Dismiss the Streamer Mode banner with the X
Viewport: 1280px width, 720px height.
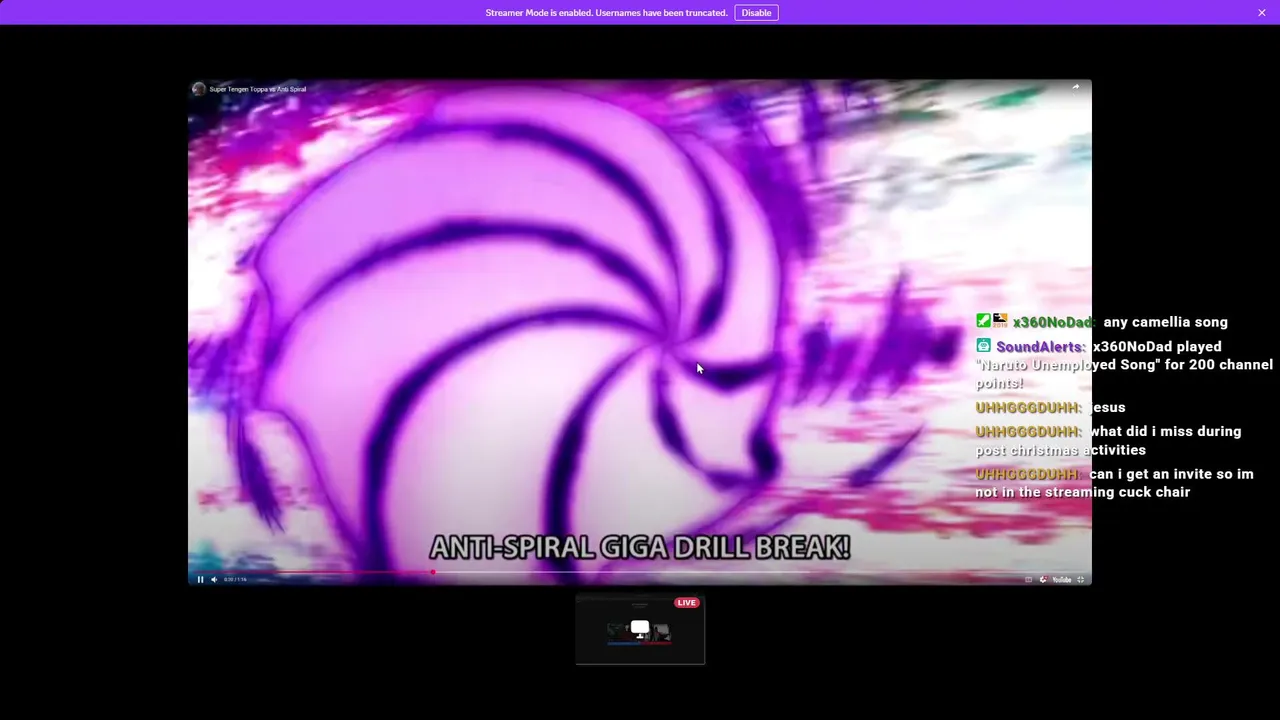pyautogui.click(x=1262, y=12)
